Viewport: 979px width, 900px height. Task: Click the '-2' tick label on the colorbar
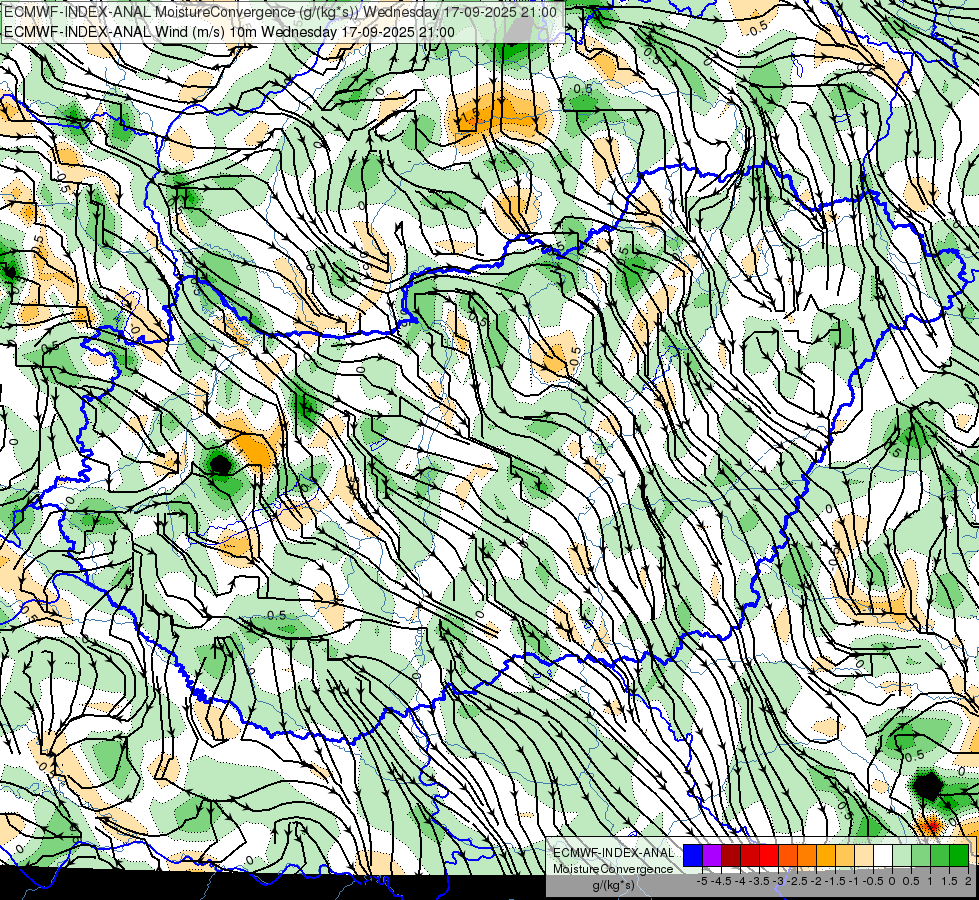click(816, 881)
